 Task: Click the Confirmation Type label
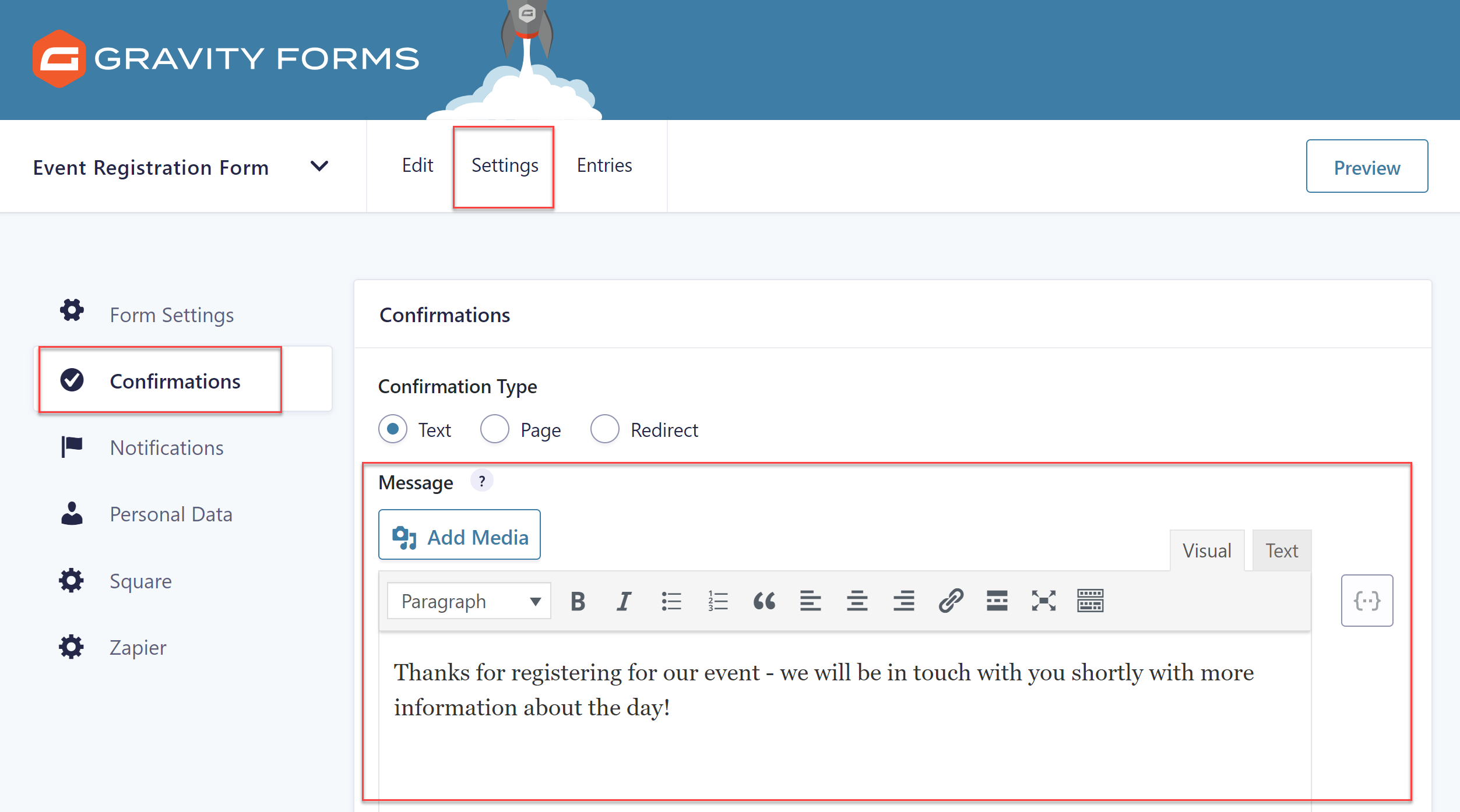(458, 387)
